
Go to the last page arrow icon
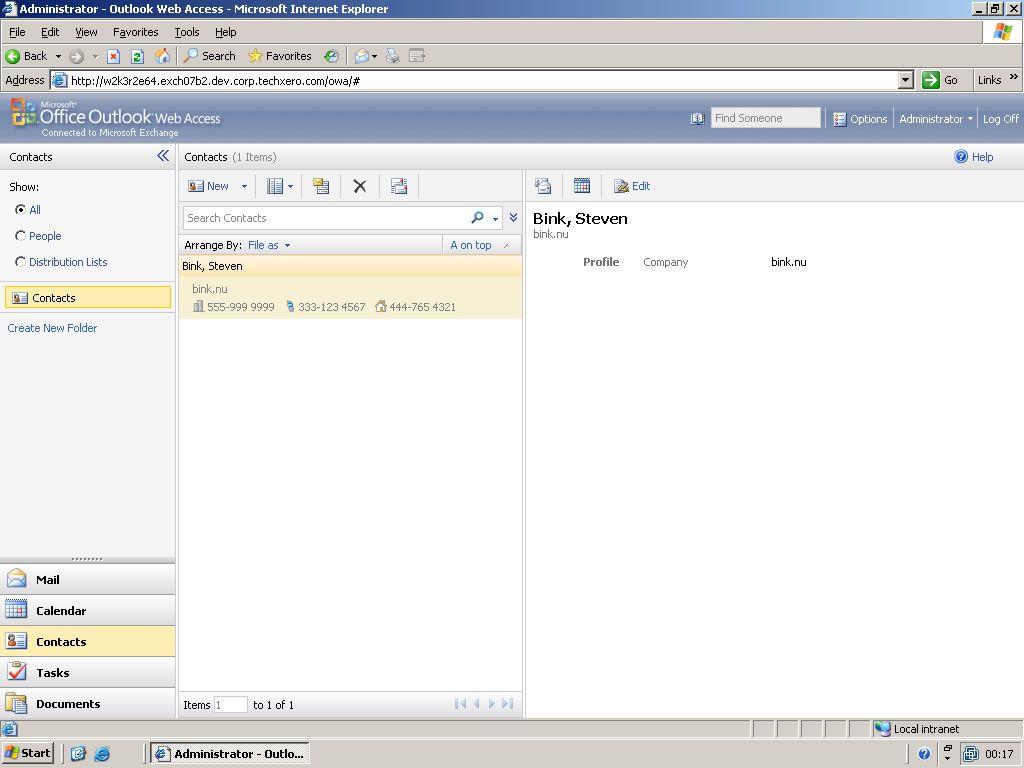[508, 705]
